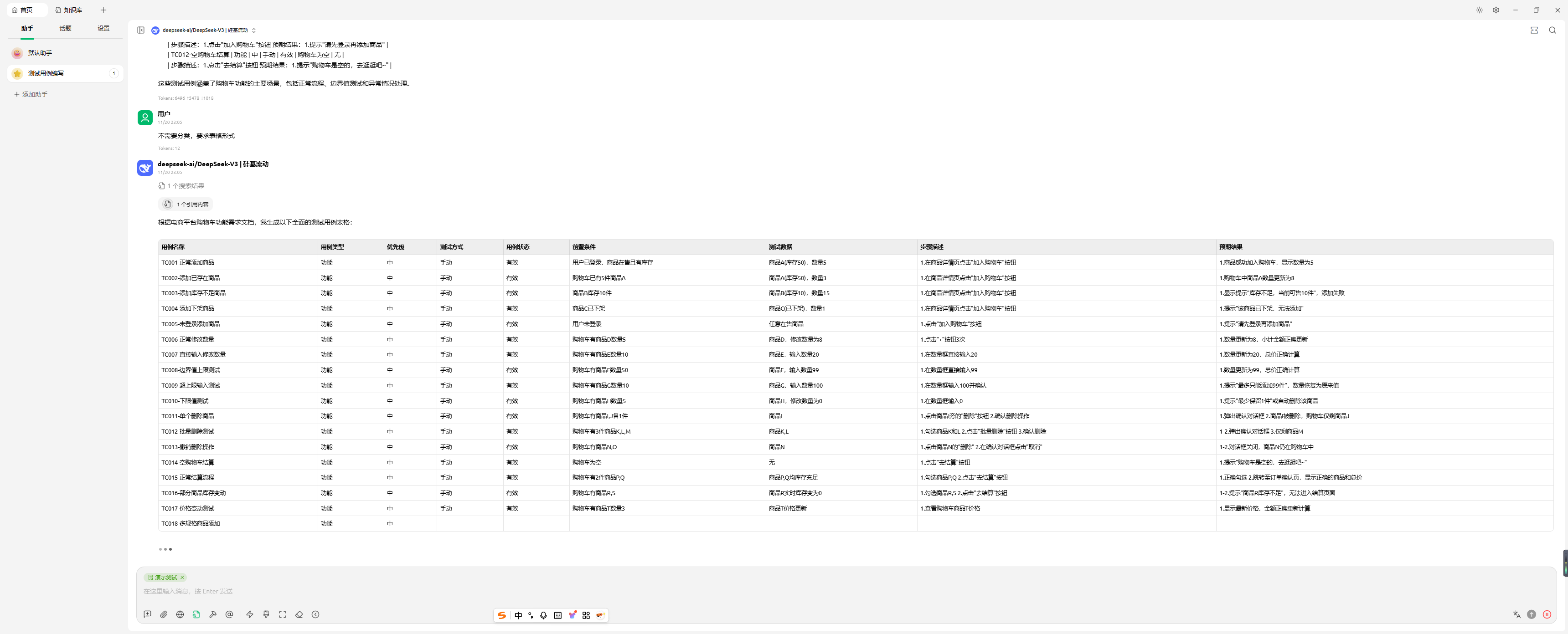Switch to the 话题 tab

click(65, 29)
